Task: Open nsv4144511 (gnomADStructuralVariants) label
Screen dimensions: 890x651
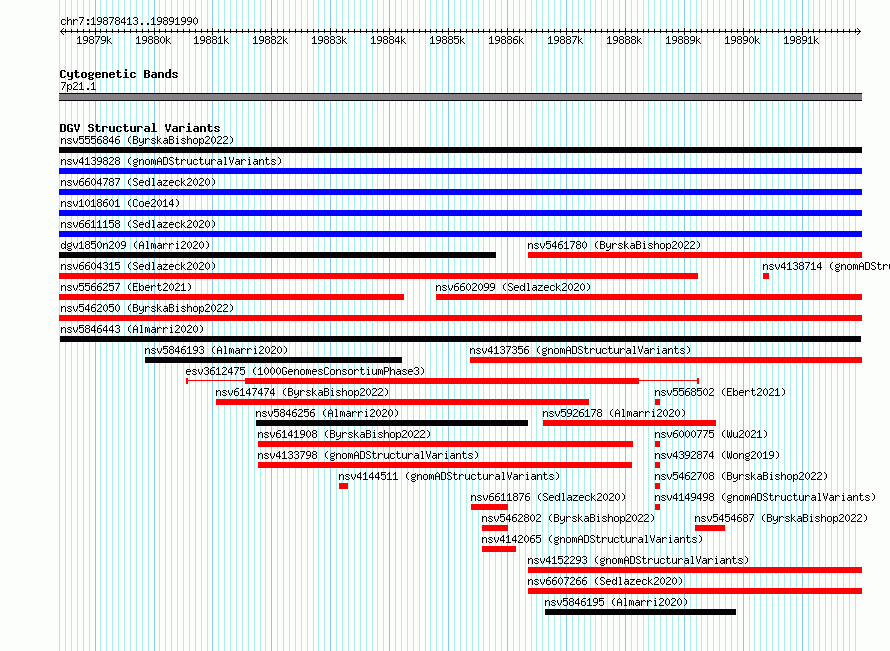Action: [449, 476]
